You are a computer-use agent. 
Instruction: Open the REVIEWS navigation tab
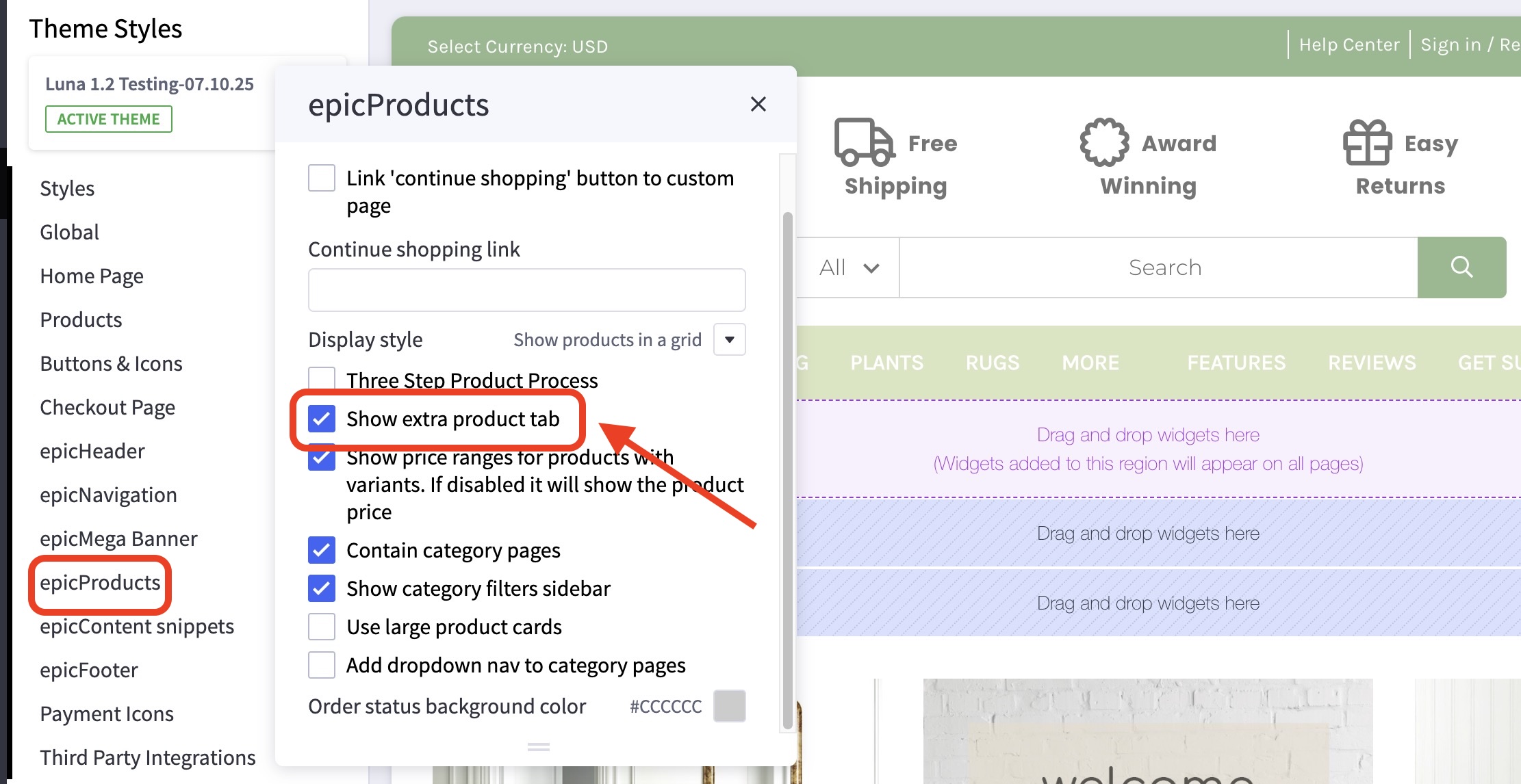pyautogui.click(x=1370, y=363)
